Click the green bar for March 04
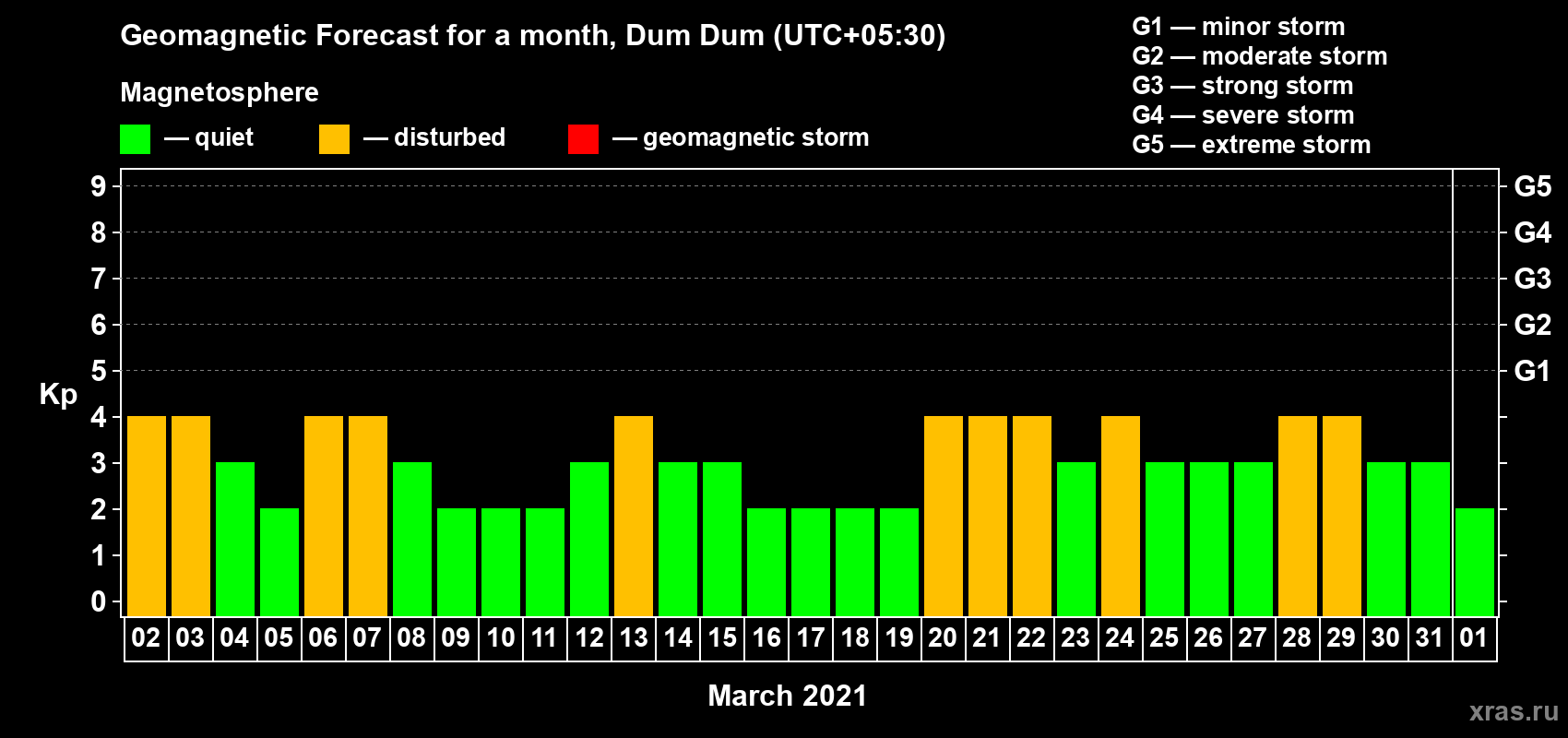Viewport: 1568px width, 738px height. coord(235,539)
